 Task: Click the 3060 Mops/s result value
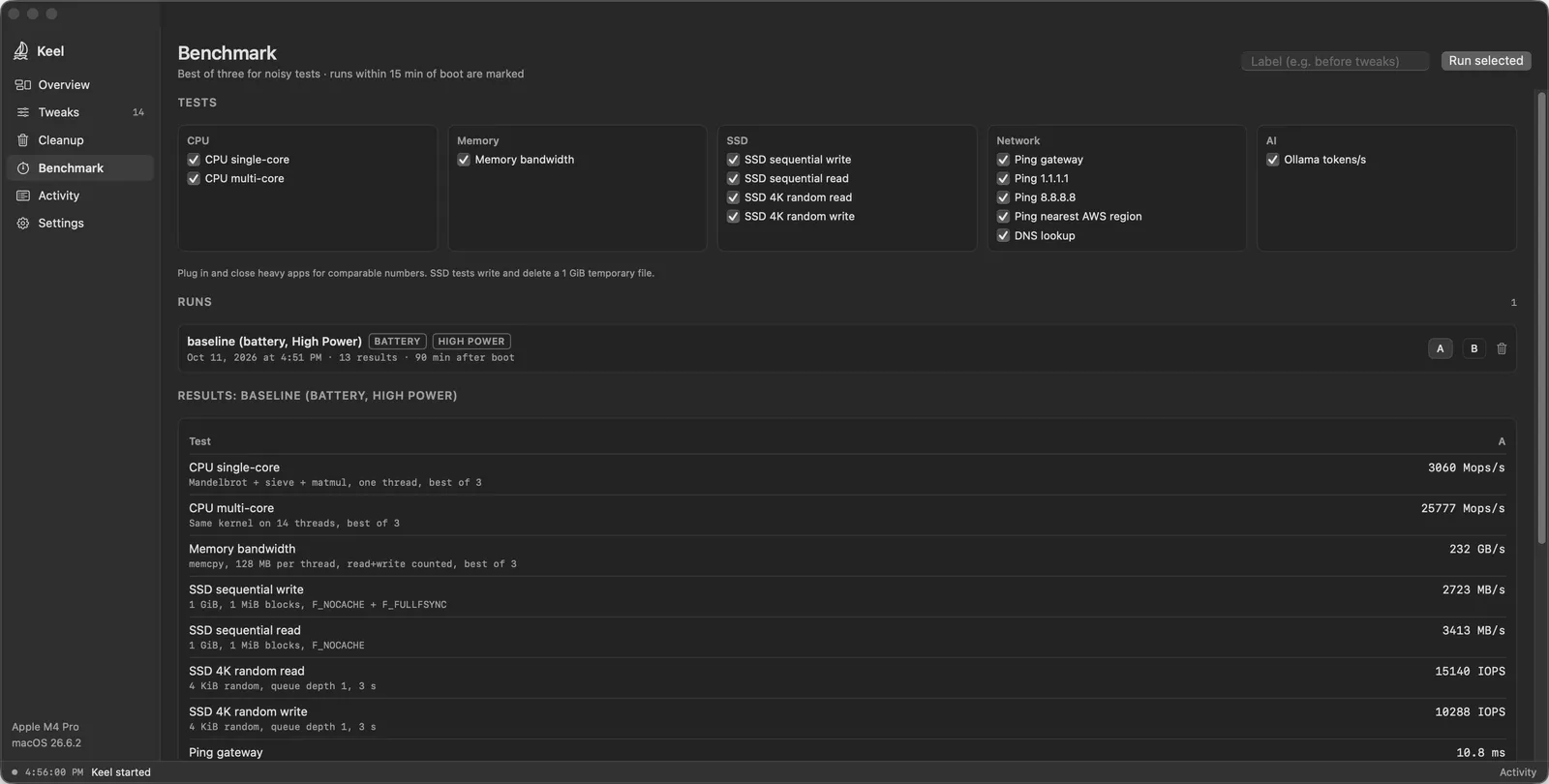click(1466, 468)
